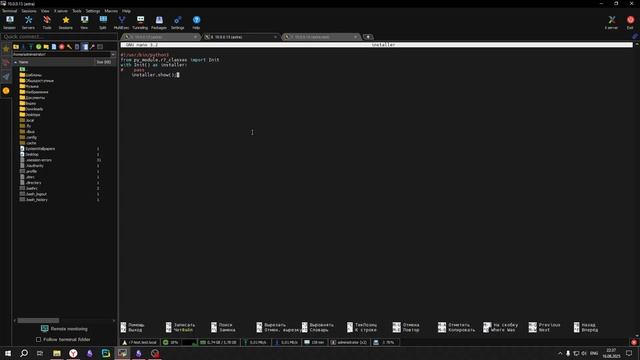Click the administrator user status bar entry
The image size is (640, 360).
point(349,342)
